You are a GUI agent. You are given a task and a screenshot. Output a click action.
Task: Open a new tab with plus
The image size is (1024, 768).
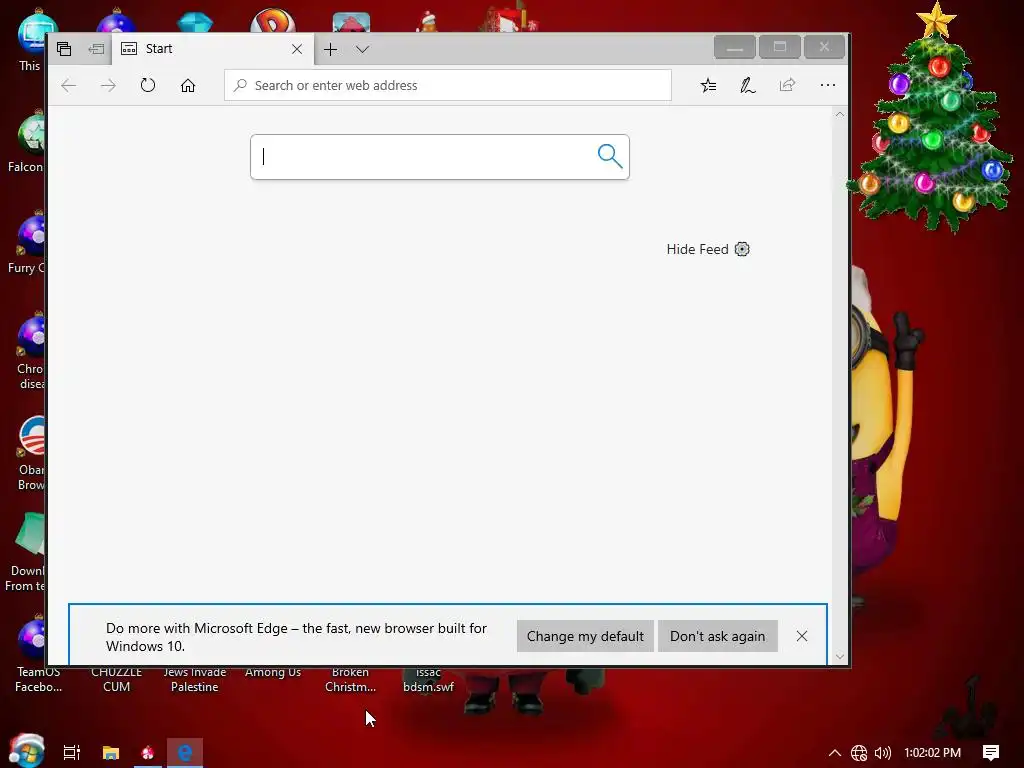click(x=330, y=49)
